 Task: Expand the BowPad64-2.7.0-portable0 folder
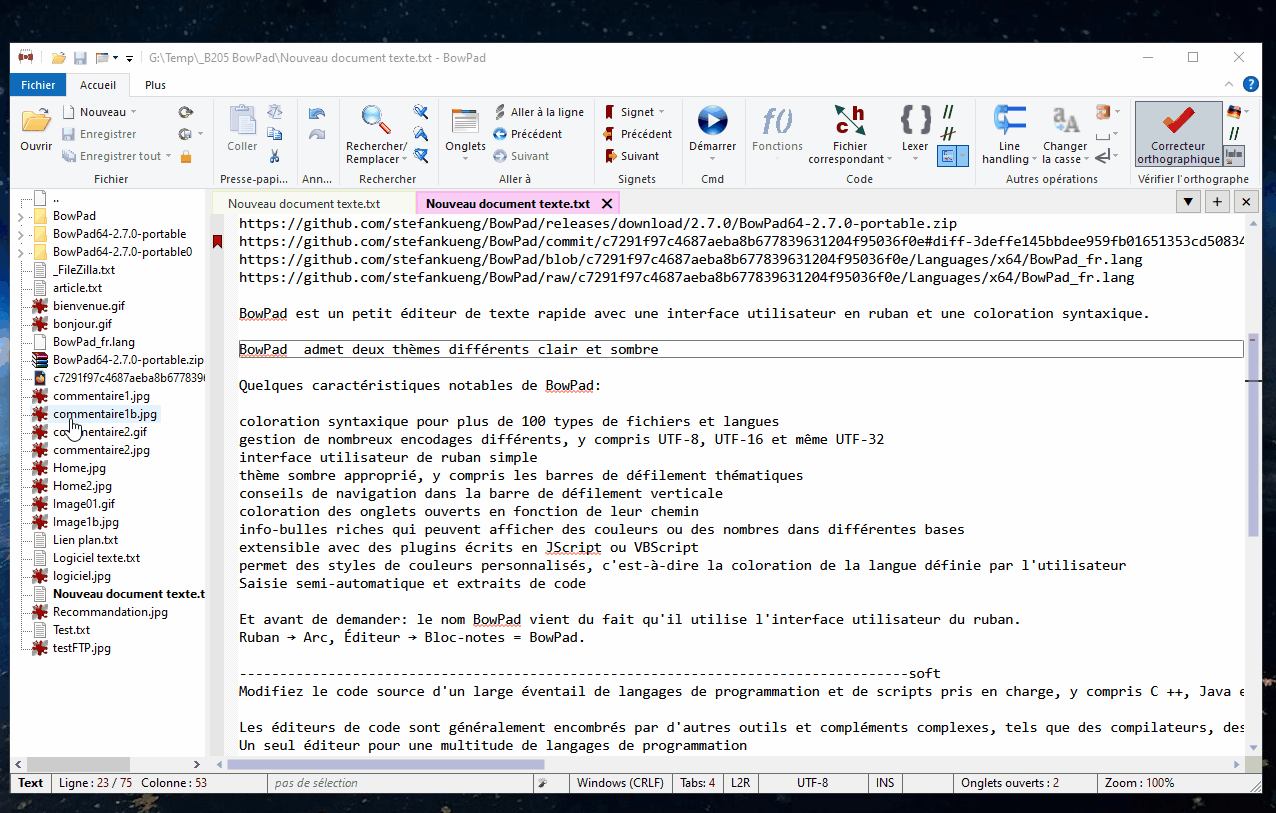[21, 252]
